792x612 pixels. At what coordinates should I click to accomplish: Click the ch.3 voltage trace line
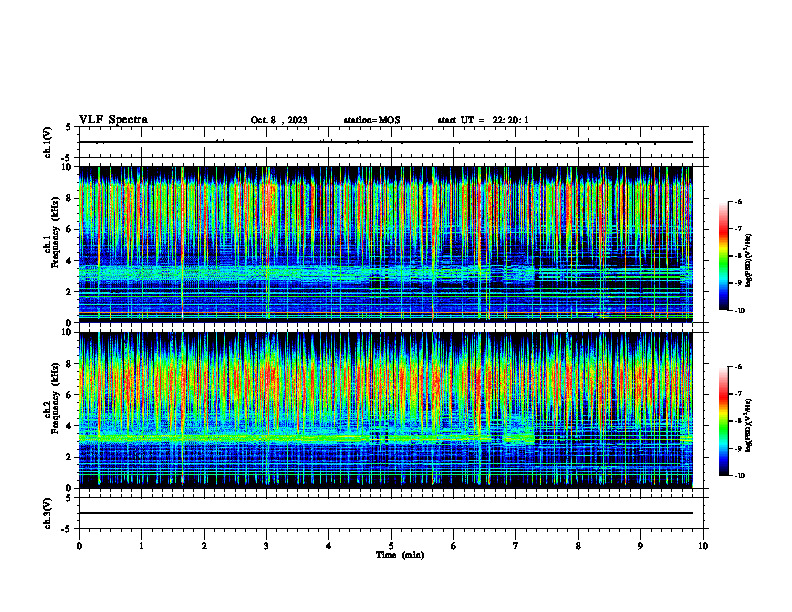click(x=385, y=513)
